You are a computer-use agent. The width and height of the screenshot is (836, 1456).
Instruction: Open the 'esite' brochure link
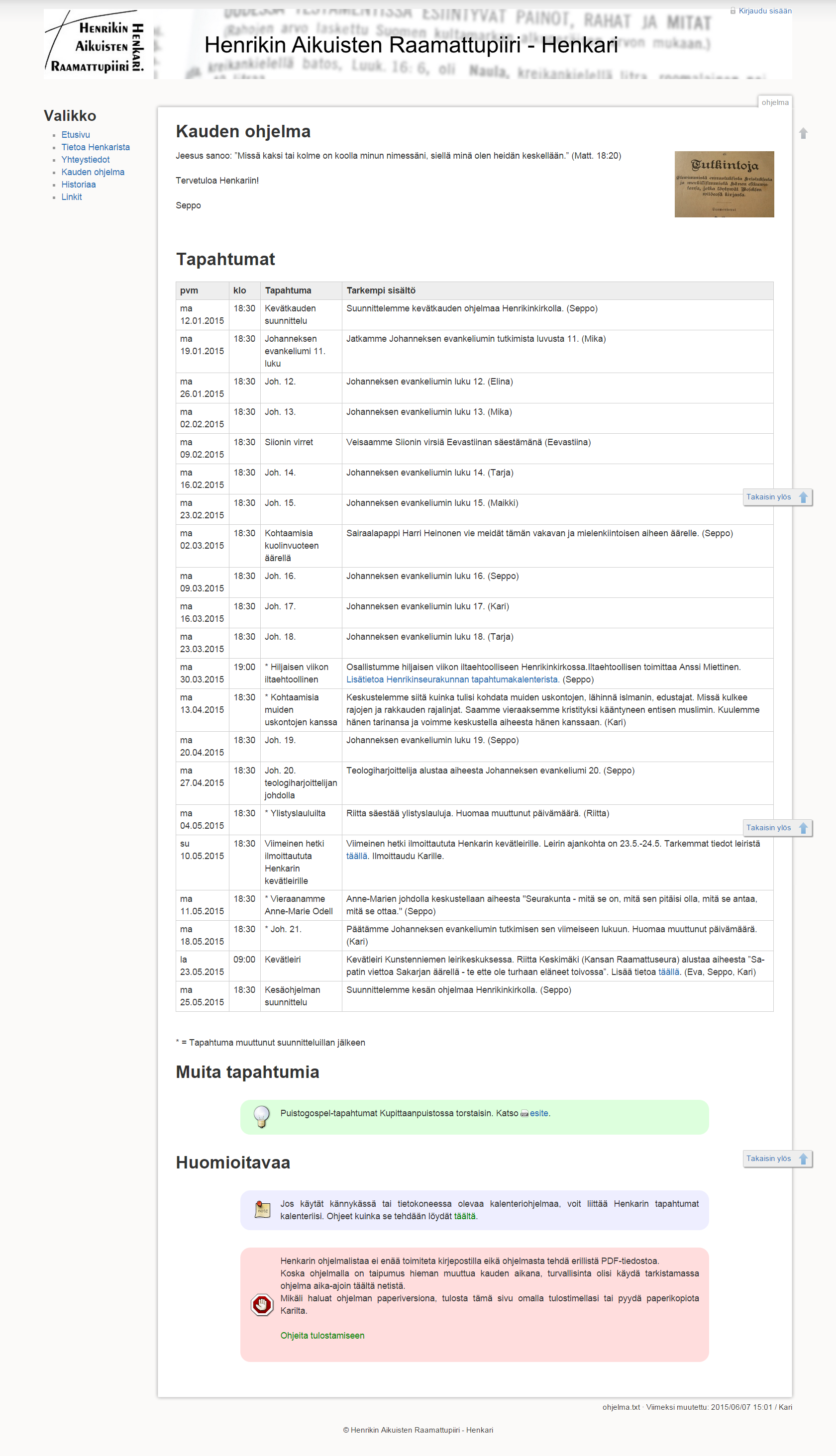pyautogui.click(x=538, y=1113)
